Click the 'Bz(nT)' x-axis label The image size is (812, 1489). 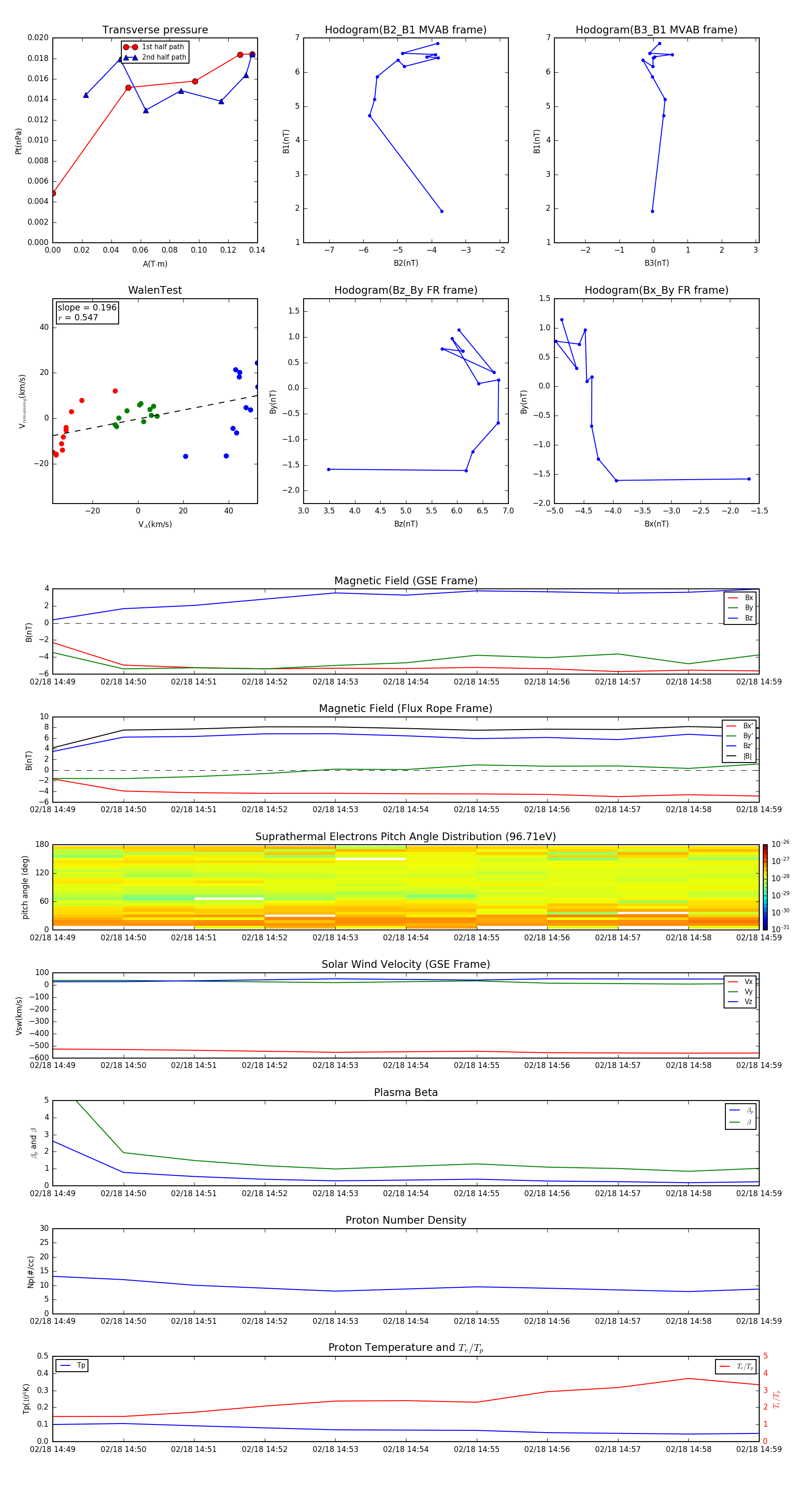click(x=406, y=524)
